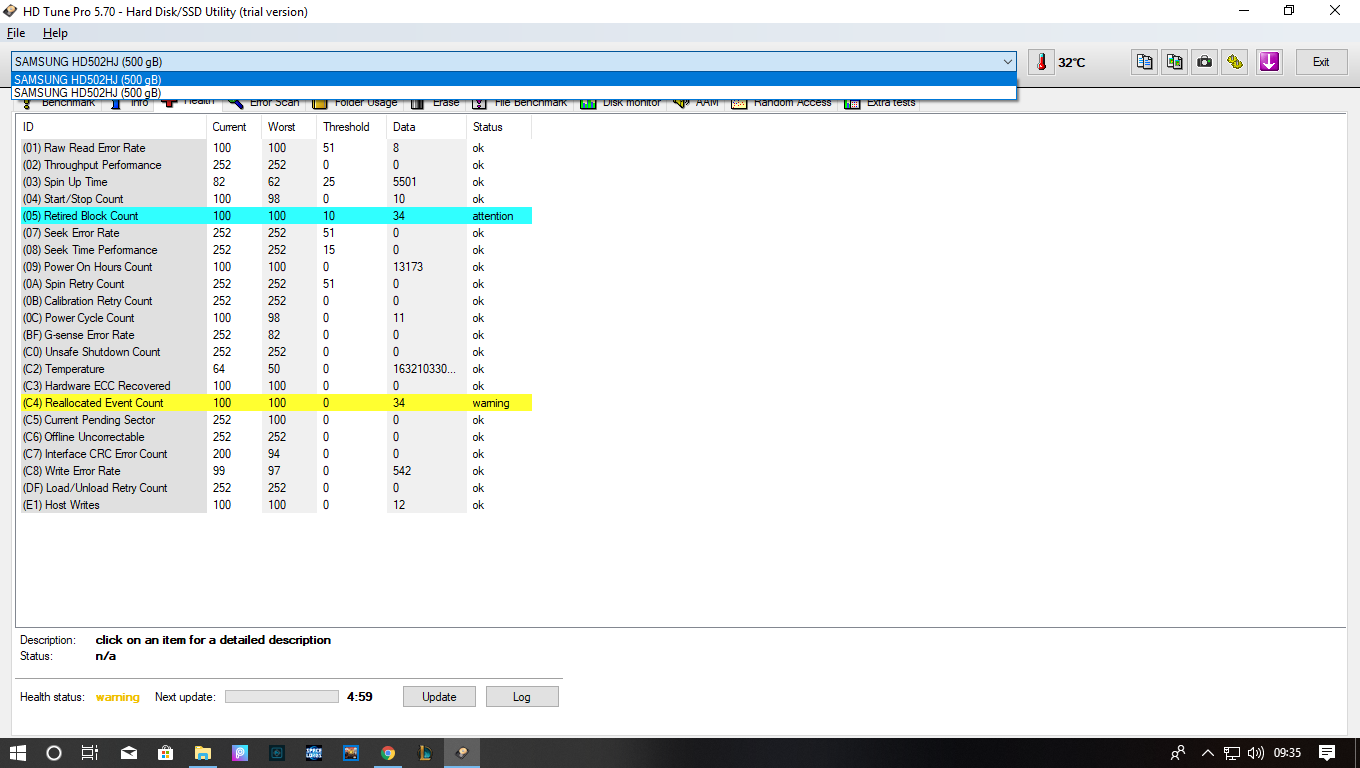Viewport: 1360px width, 768px height.
Task: Open the options gears icon
Action: [1236, 62]
